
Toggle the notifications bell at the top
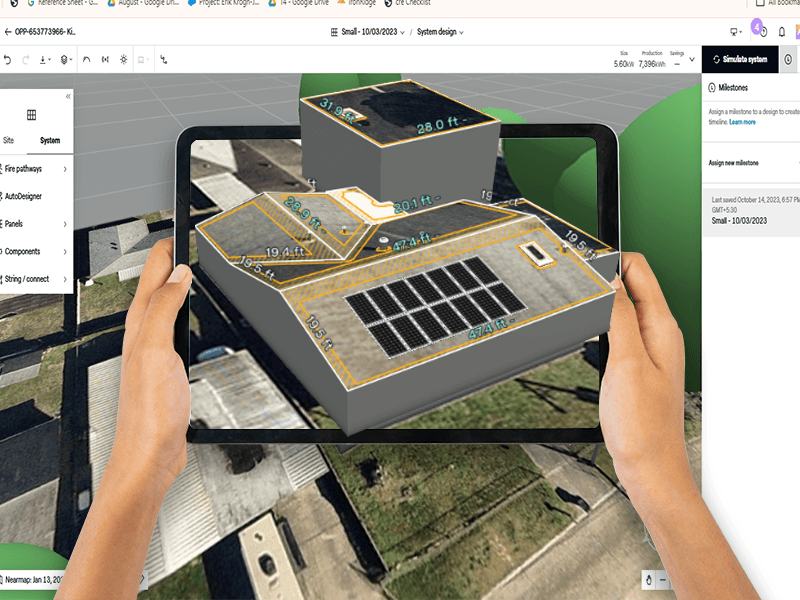tap(782, 32)
